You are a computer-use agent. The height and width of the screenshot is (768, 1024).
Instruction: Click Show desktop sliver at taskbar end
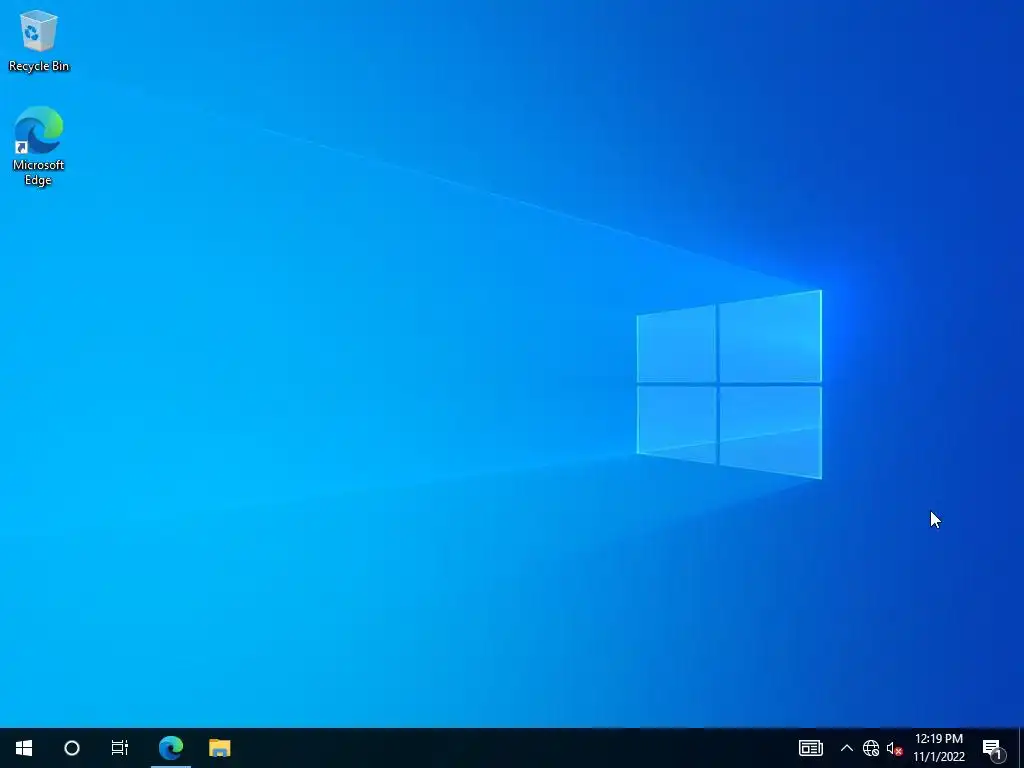point(1021,748)
